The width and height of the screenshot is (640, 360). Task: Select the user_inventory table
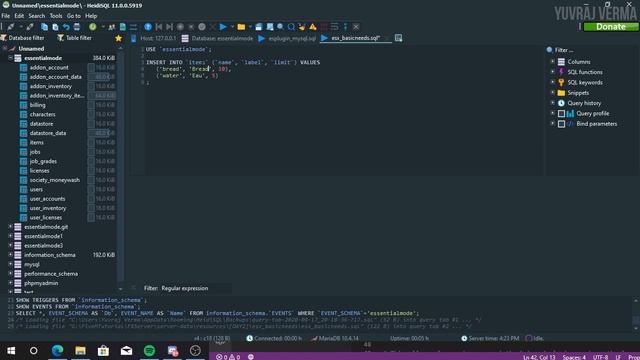point(48,208)
